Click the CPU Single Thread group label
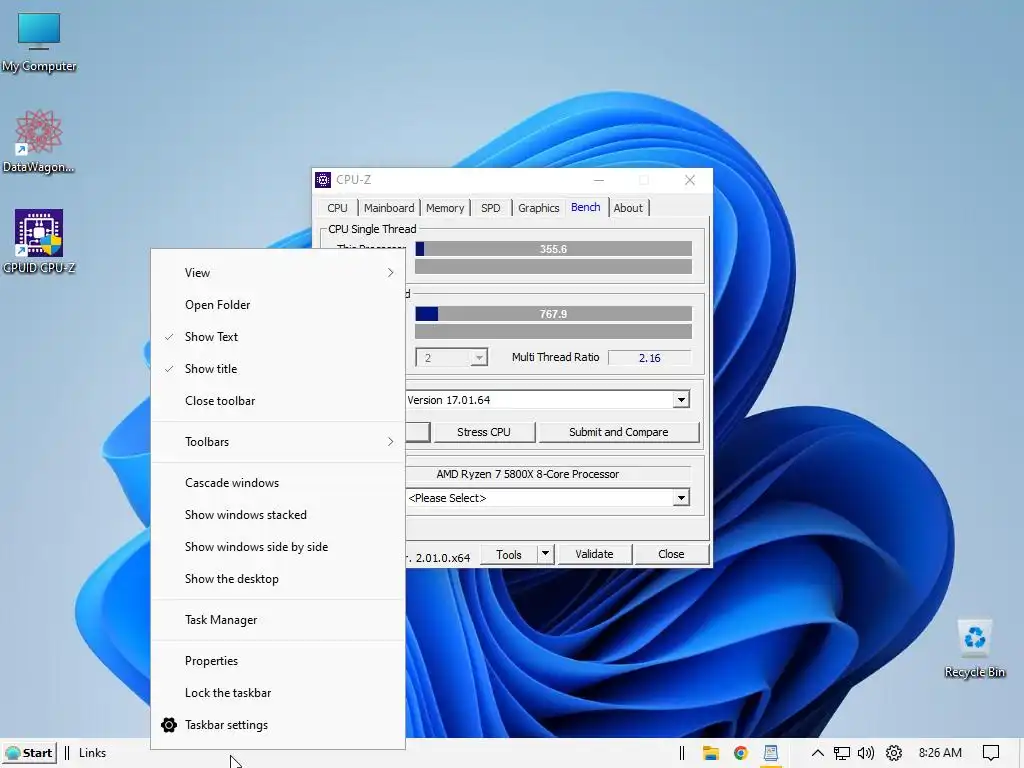The image size is (1024, 768). point(372,229)
